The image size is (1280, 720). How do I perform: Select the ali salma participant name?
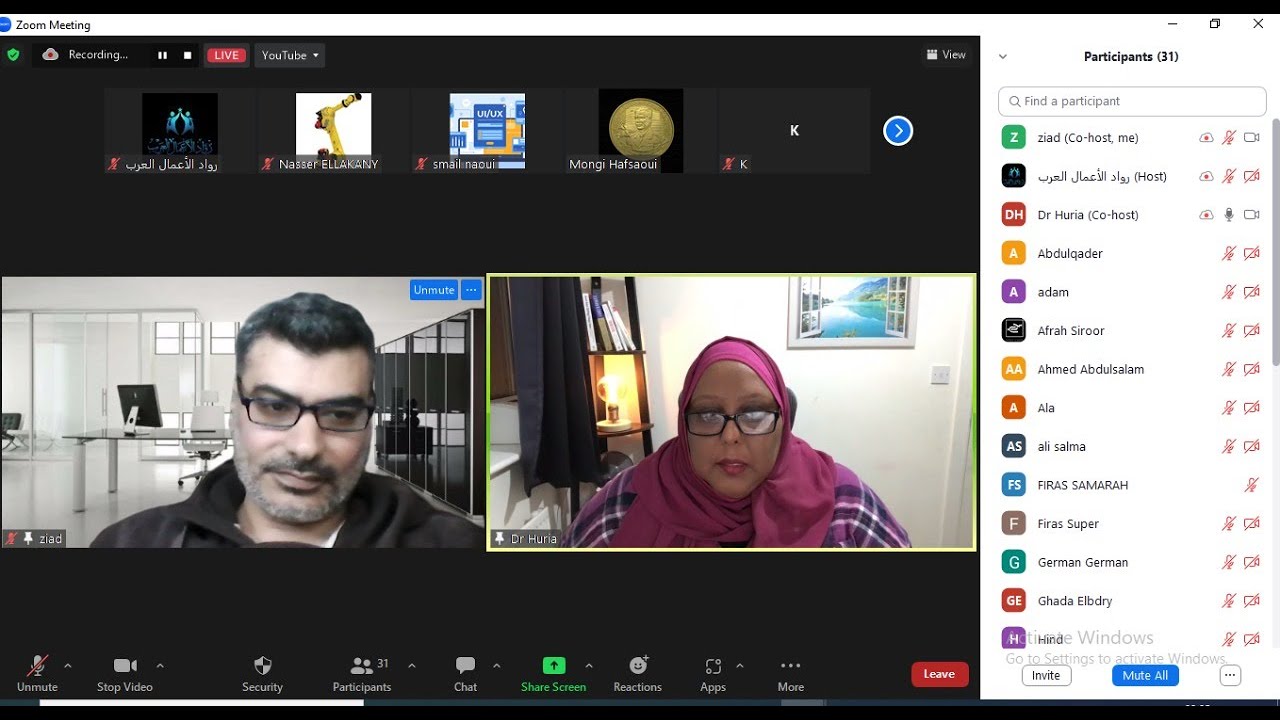coord(1062,447)
